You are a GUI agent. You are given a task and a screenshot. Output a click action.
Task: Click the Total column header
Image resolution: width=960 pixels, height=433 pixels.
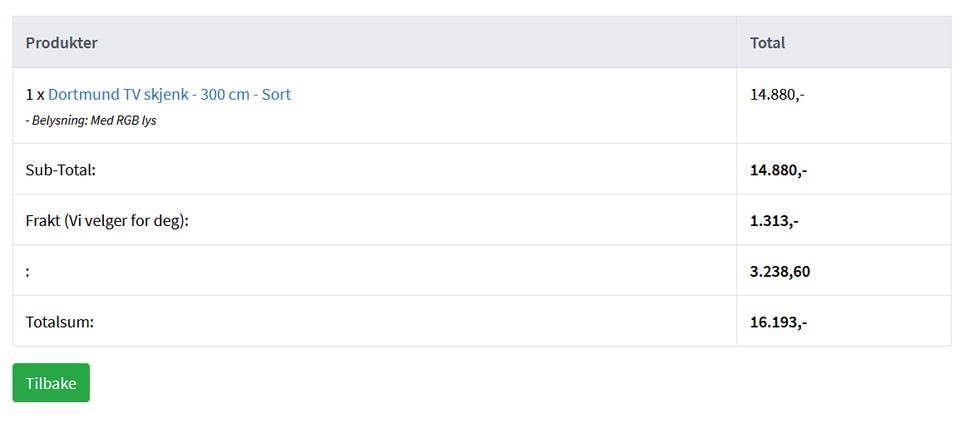767,42
